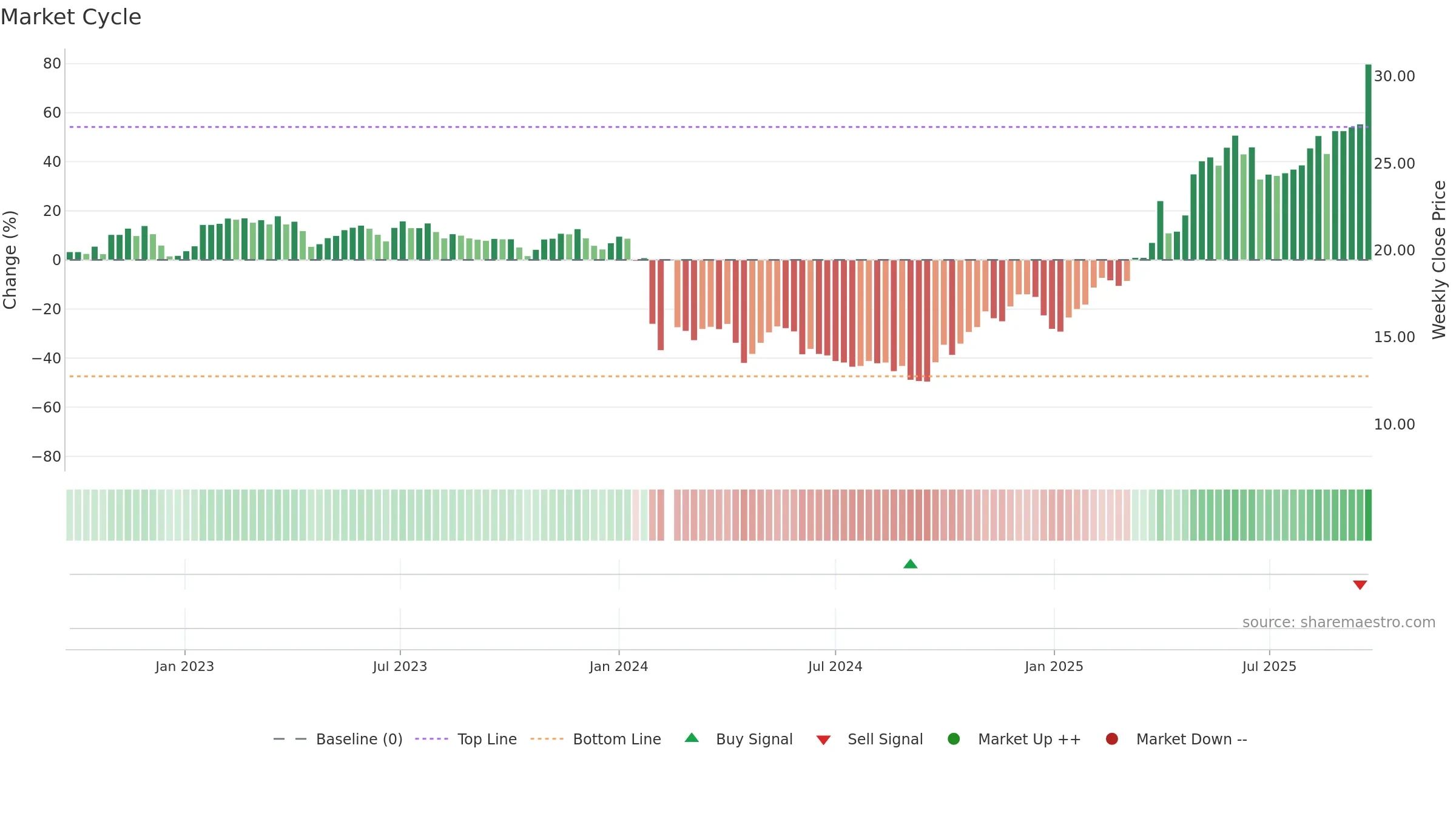Click the −40 tick on the change axis
The image size is (1456, 819).
[x=46, y=359]
